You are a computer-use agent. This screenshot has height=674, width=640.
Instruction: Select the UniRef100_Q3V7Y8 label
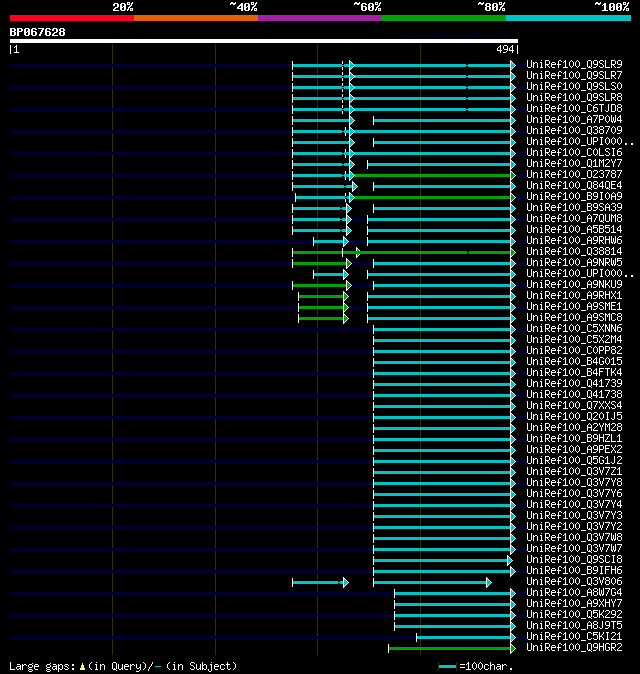point(574,483)
